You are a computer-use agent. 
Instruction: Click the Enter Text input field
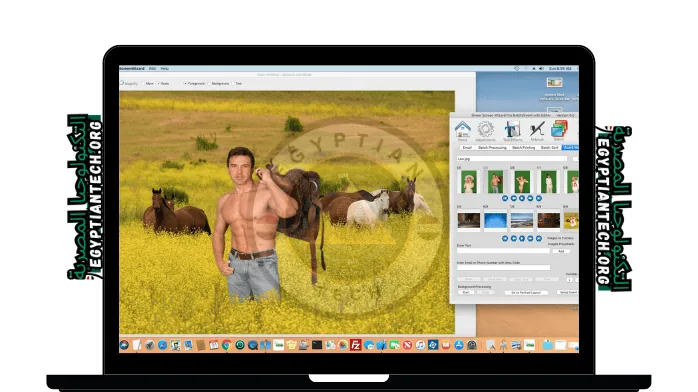click(503, 251)
